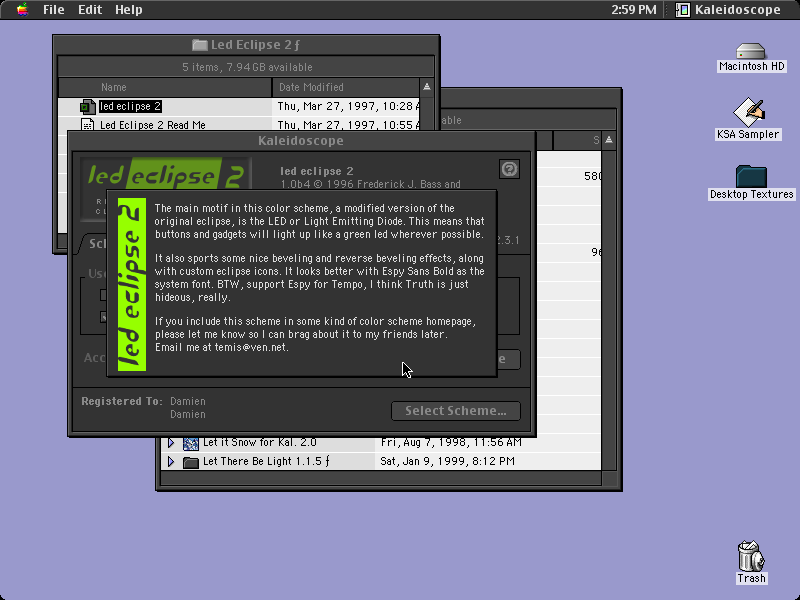Toggle sort order in Led Eclipse 2 ƒ window
Viewport: 800px width, 600px height.
pos(427,87)
